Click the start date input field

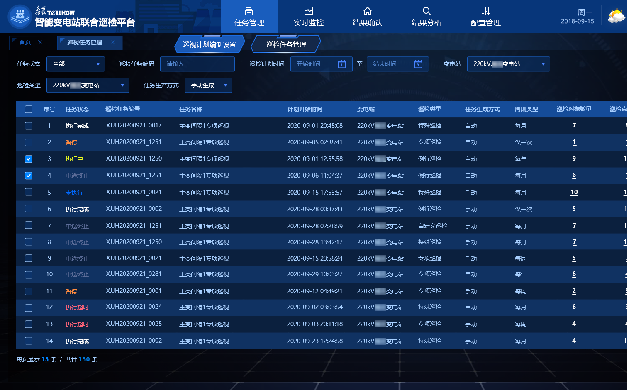(321, 64)
